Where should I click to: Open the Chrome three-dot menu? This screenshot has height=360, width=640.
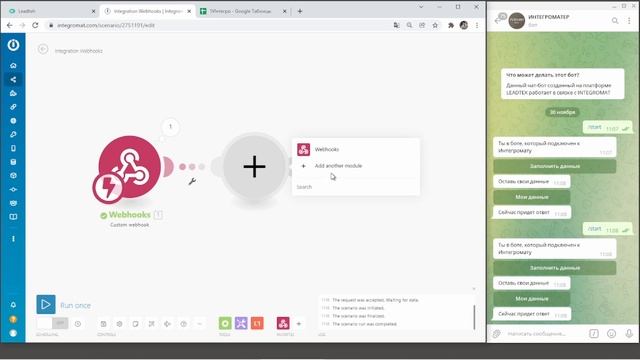477,25
